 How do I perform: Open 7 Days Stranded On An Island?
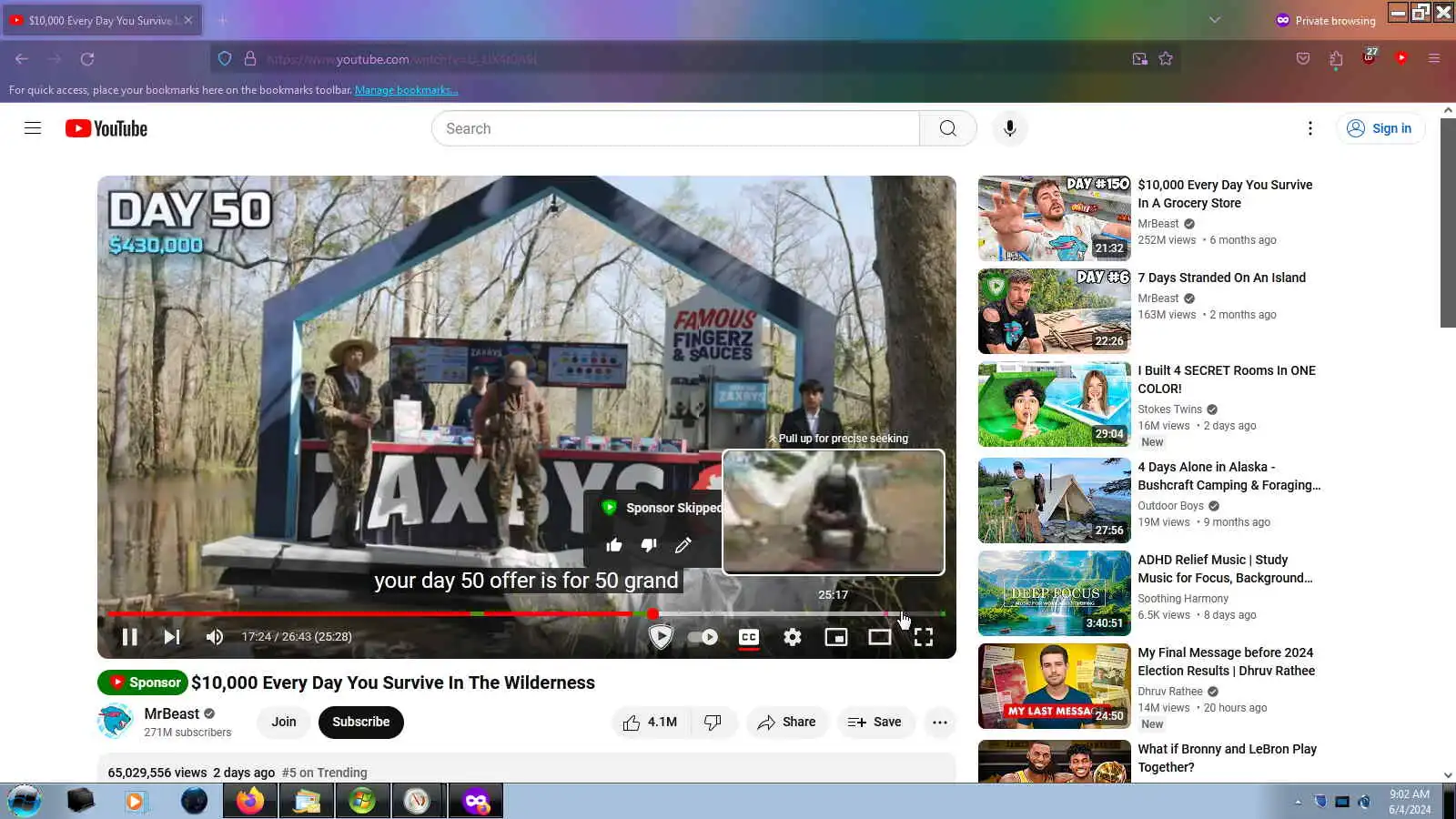(1221, 278)
